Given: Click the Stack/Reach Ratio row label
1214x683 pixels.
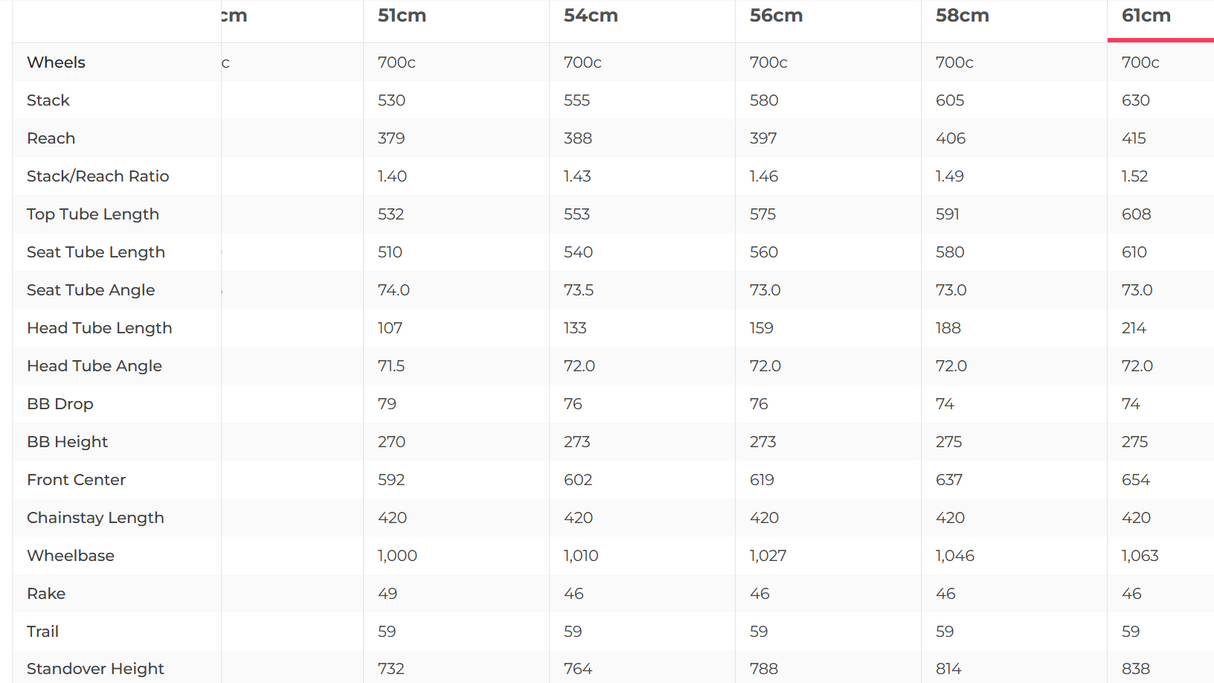Looking at the screenshot, I should (98, 176).
